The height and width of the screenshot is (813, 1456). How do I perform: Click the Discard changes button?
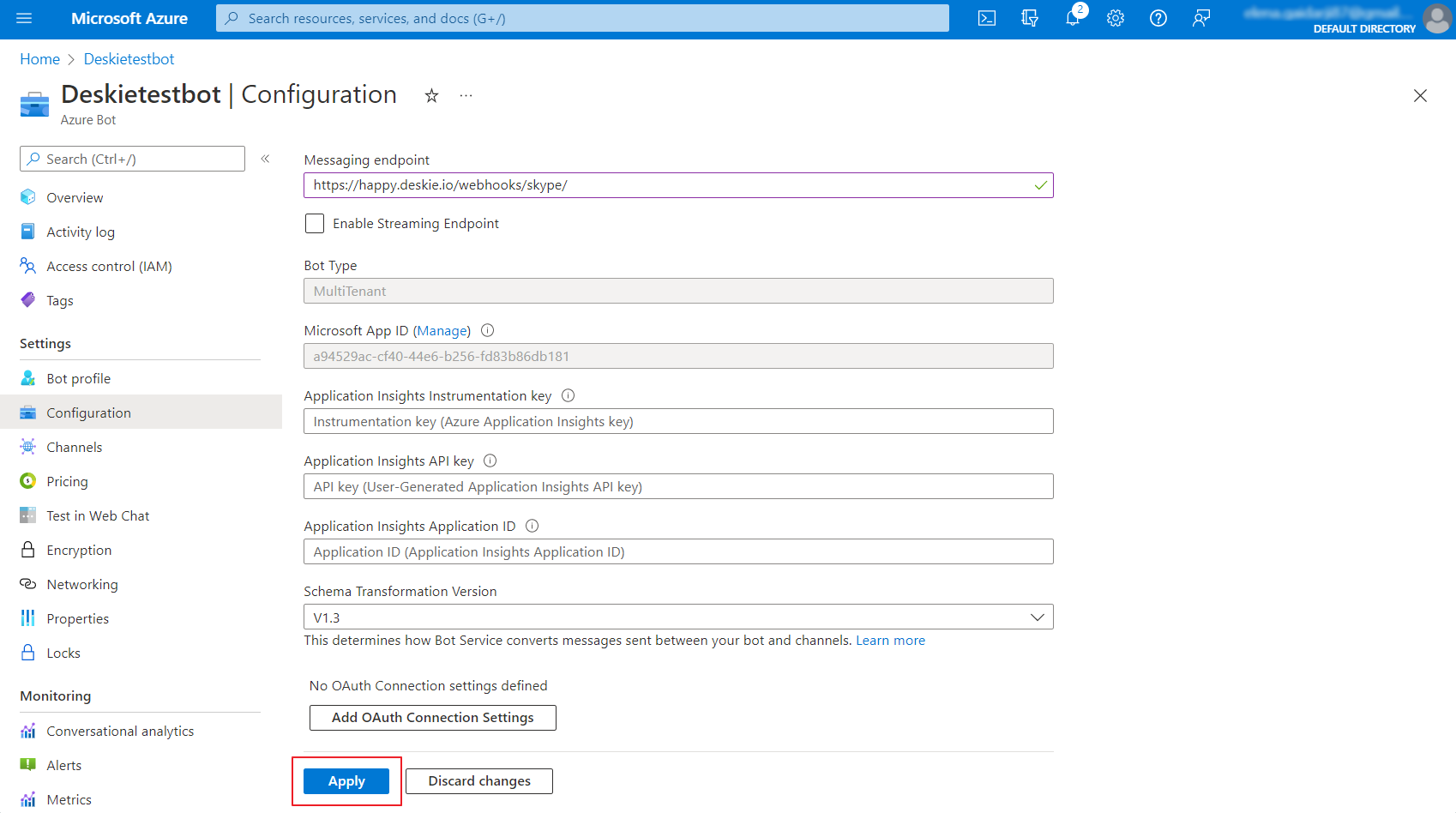click(479, 781)
